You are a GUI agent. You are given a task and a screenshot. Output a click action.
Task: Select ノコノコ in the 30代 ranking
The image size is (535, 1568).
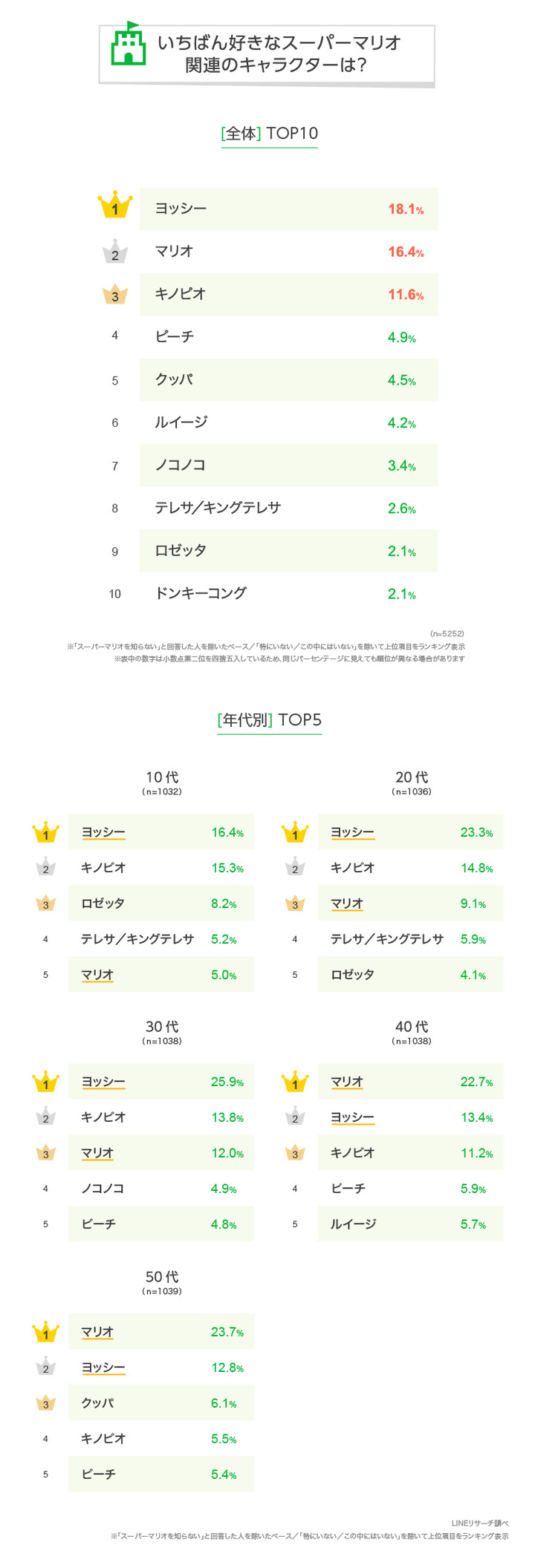(103, 1189)
